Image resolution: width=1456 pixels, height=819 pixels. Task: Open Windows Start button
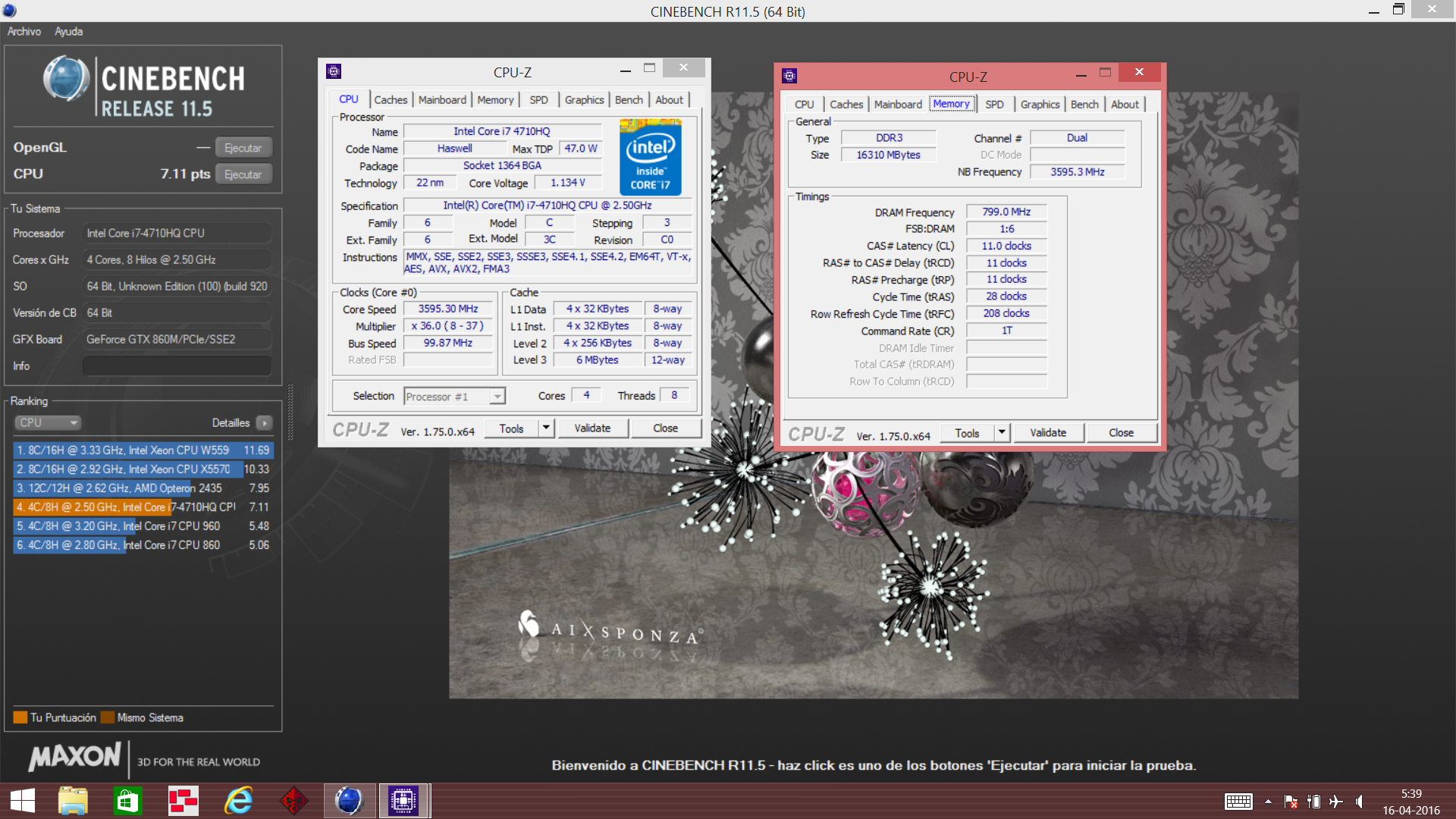[x=23, y=801]
